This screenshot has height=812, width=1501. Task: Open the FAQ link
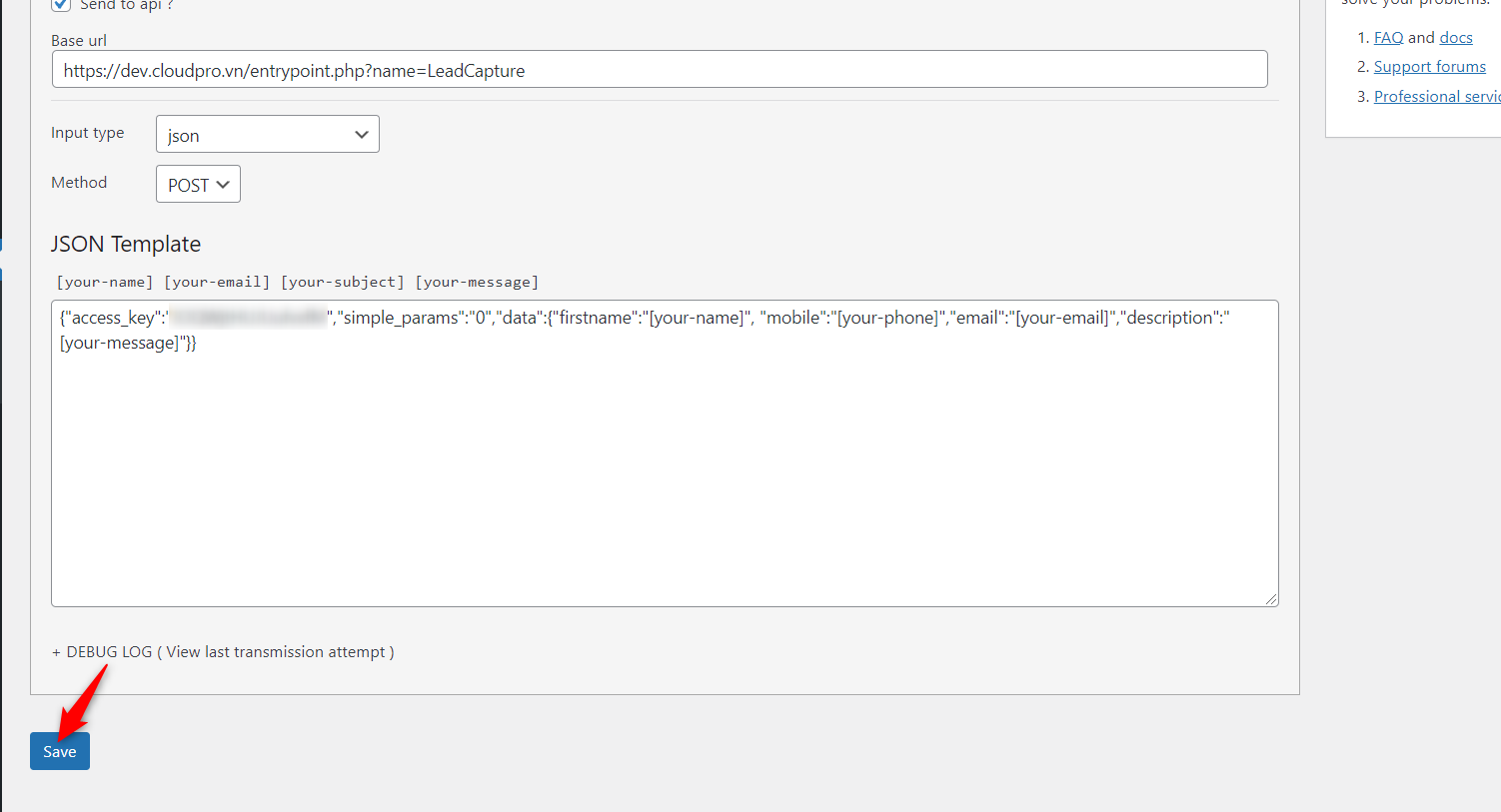pos(1388,37)
